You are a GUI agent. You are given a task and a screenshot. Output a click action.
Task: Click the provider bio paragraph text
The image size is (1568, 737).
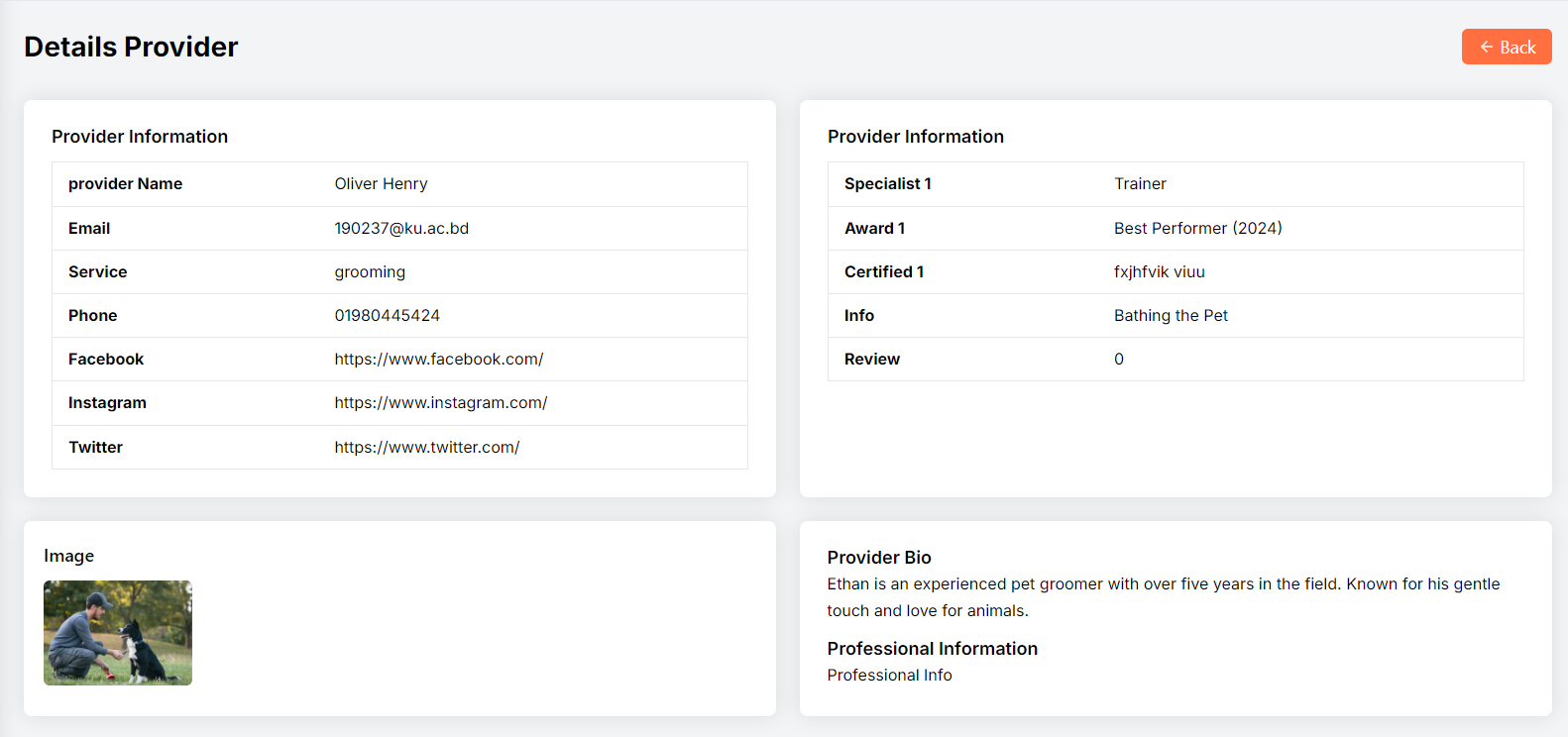point(1163,596)
